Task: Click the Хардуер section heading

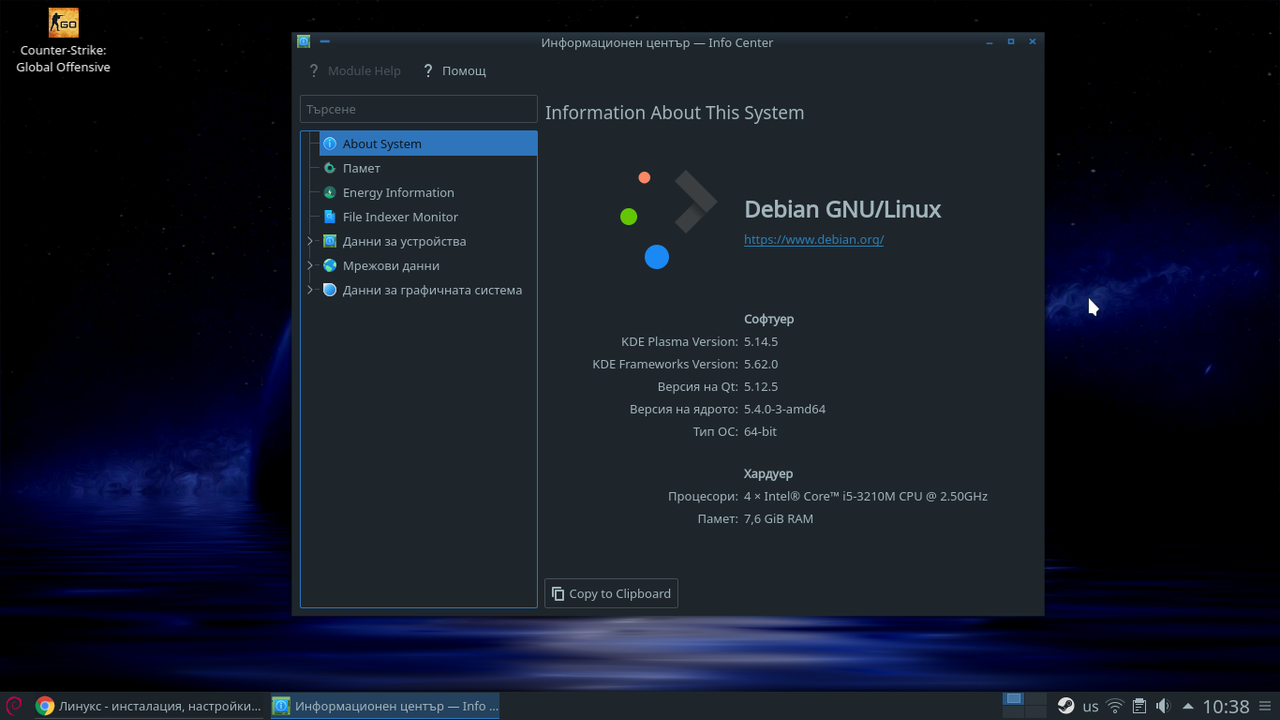Action: pyautogui.click(x=768, y=474)
